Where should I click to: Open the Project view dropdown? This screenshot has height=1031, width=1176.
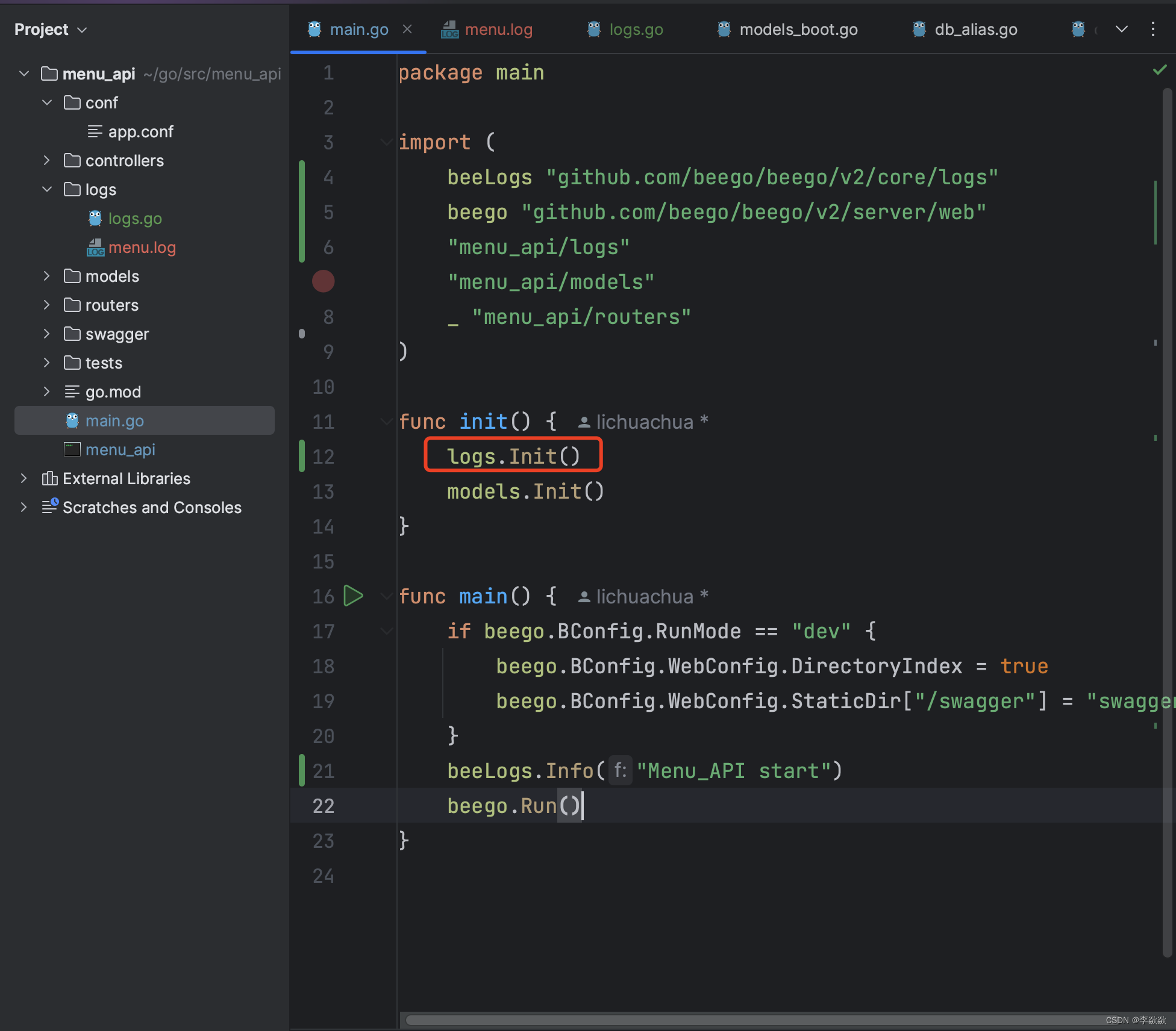pyautogui.click(x=83, y=29)
